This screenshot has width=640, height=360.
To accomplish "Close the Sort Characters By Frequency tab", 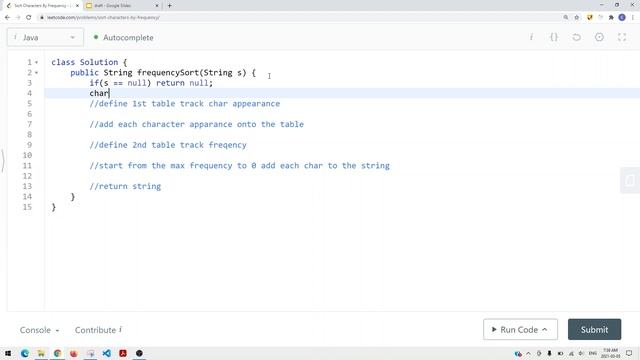I will click(x=77, y=6).
